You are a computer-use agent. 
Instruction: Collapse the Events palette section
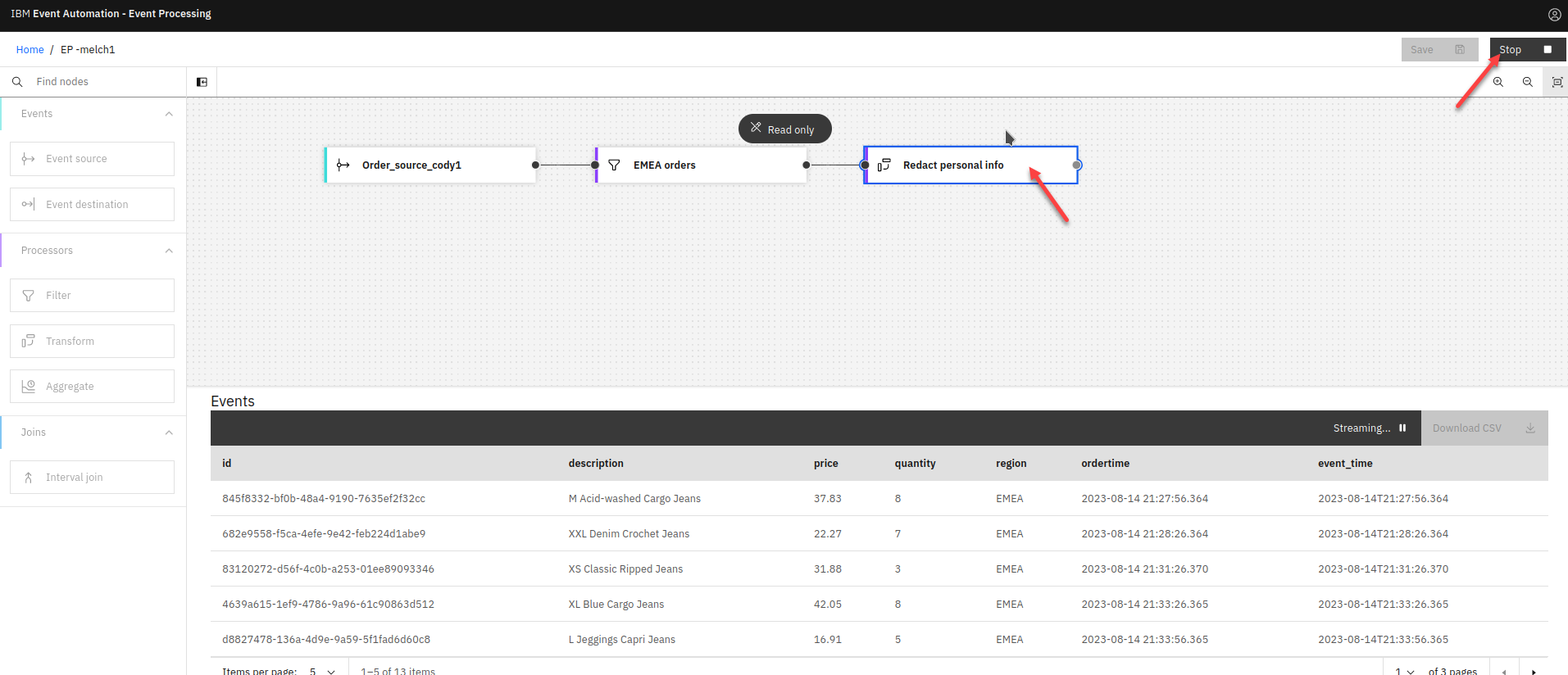pyautogui.click(x=169, y=114)
